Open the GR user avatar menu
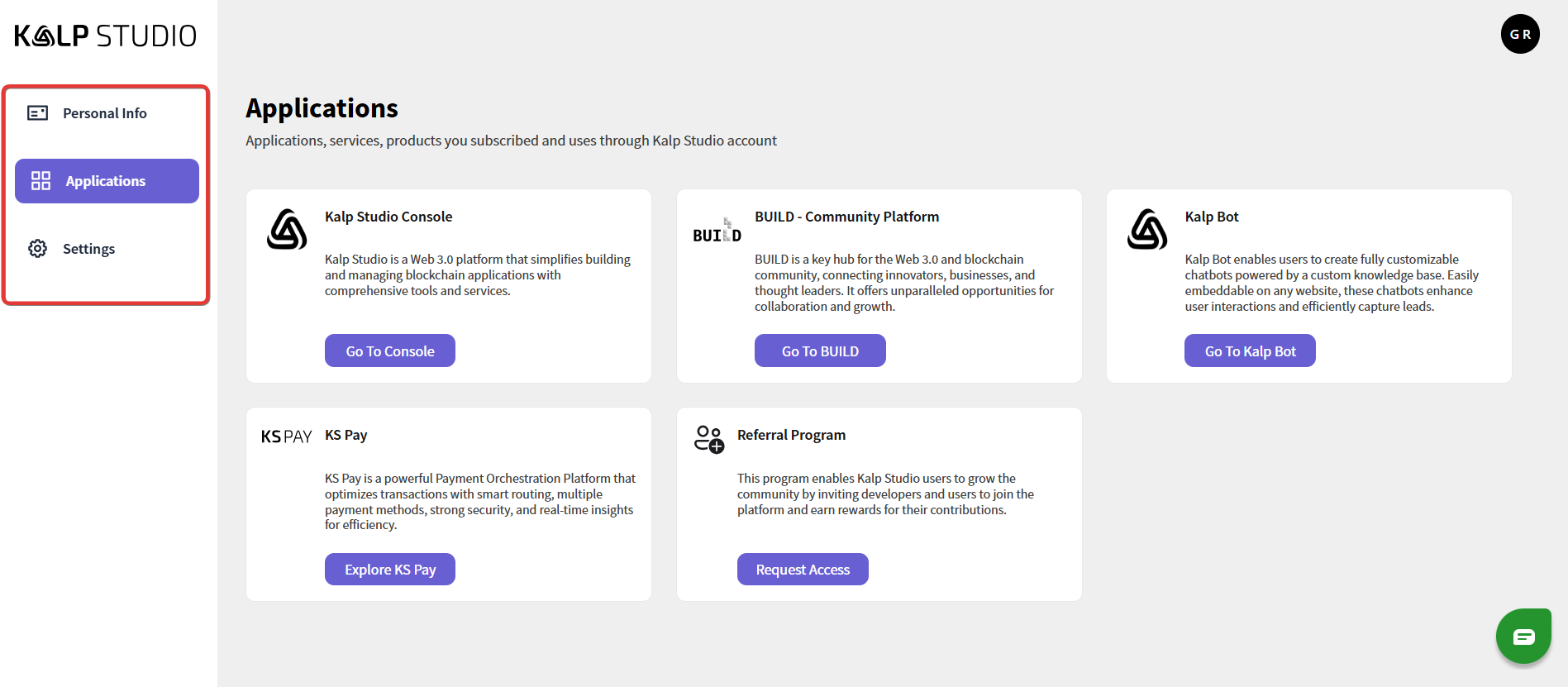The height and width of the screenshot is (687, 1568). click(1519, 34)
